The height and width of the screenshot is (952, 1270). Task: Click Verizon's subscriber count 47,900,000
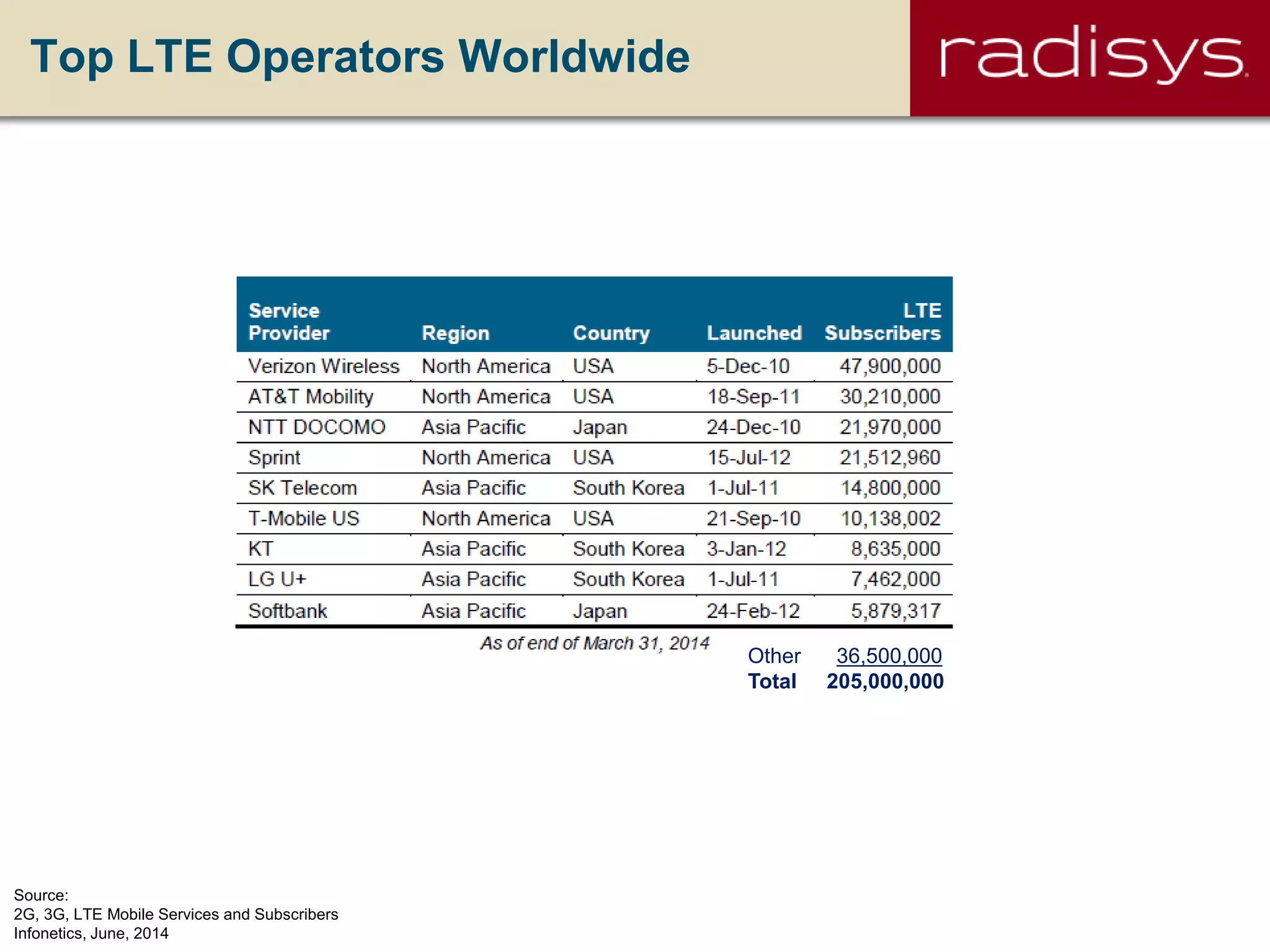tap(890, 366)
